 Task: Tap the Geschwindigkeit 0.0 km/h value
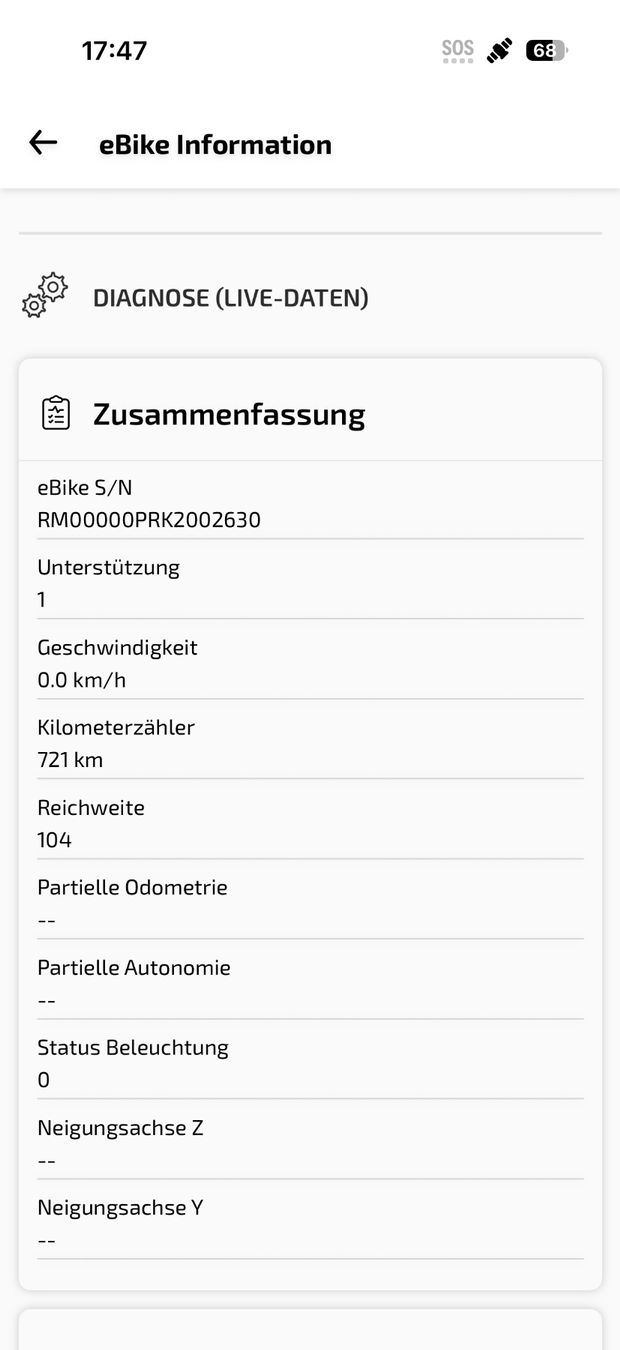click(81, 680)
